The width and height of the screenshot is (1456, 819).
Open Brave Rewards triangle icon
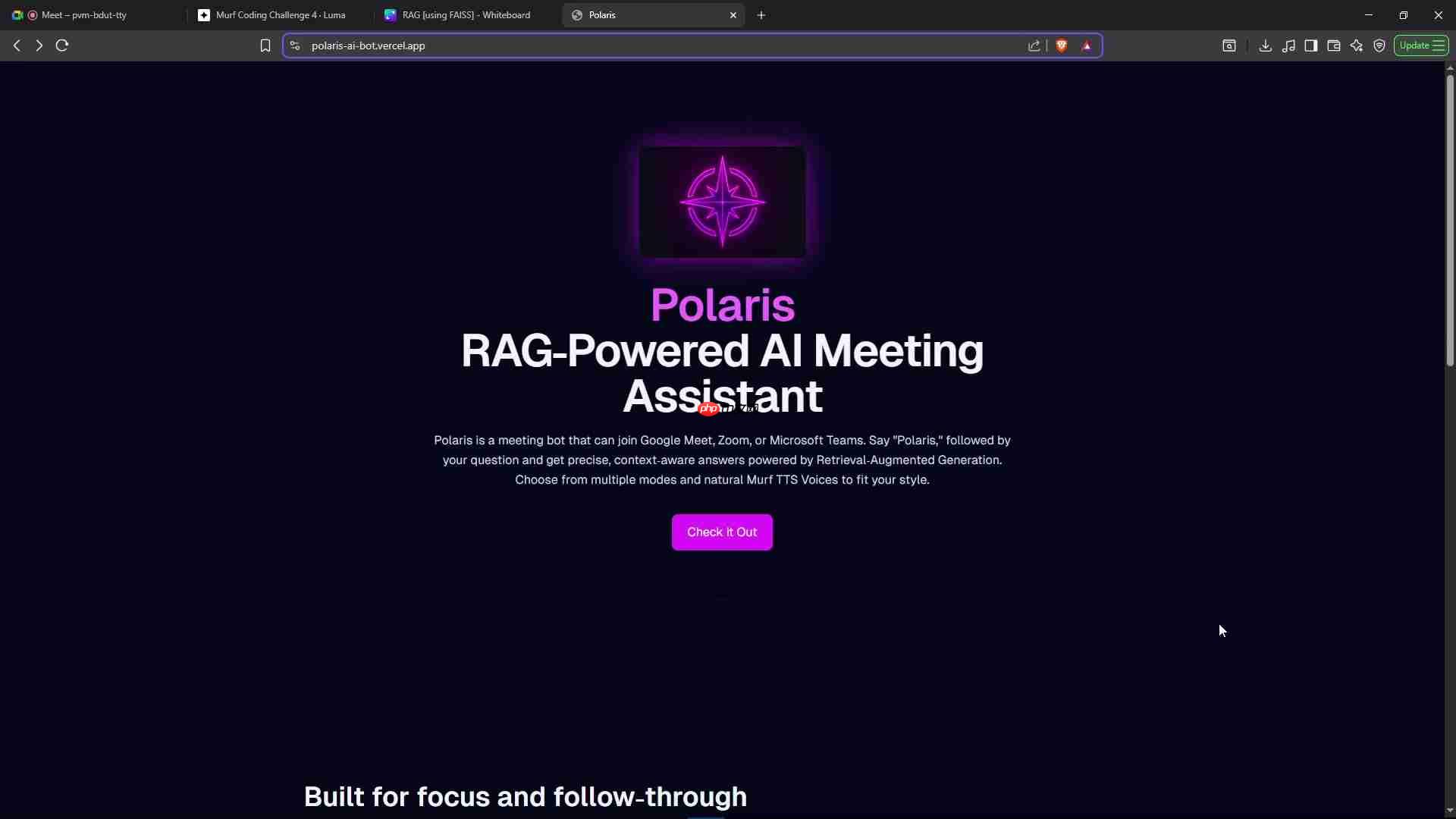click(1087, 45)
